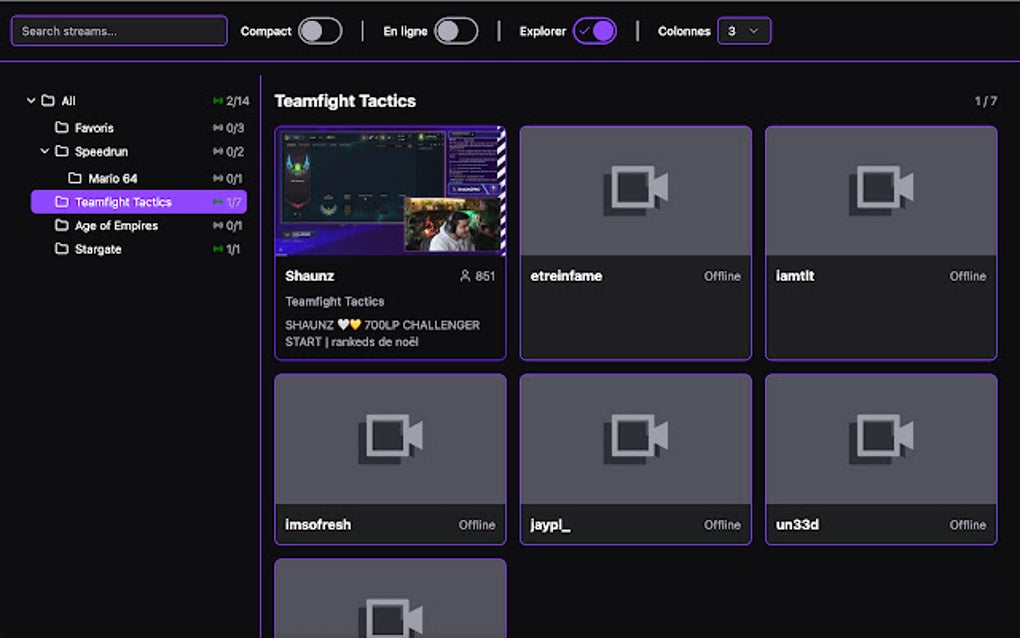Click the camera icon on etreinfame's offline card

point(636,190)
